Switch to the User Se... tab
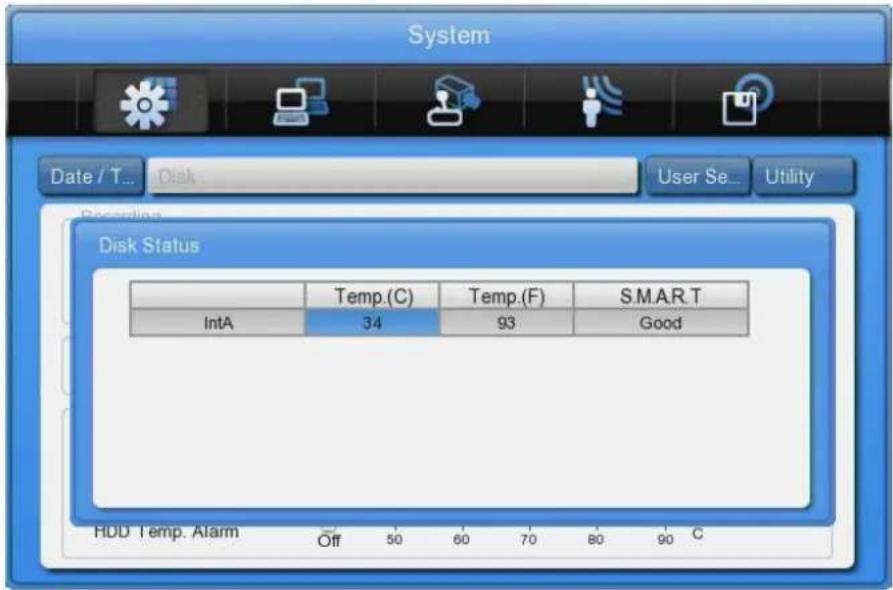The width and height of the screenshot is (893, 590). point(698,176)
